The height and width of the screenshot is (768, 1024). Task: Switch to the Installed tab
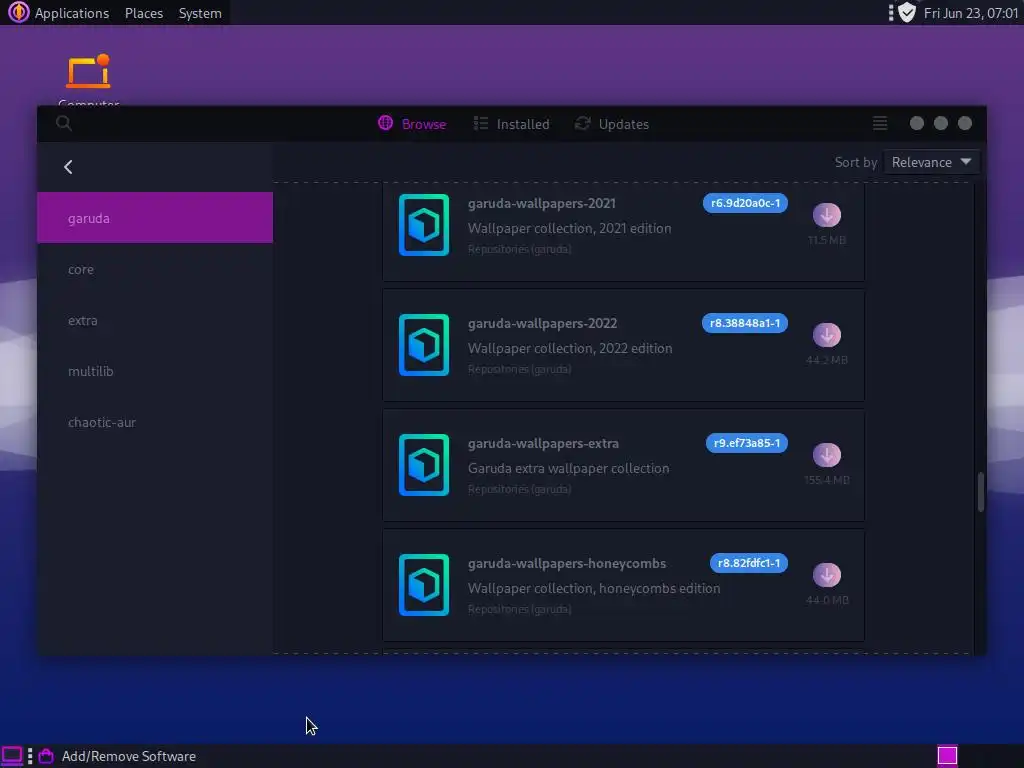pyautogui.click(x=511, y=123)
